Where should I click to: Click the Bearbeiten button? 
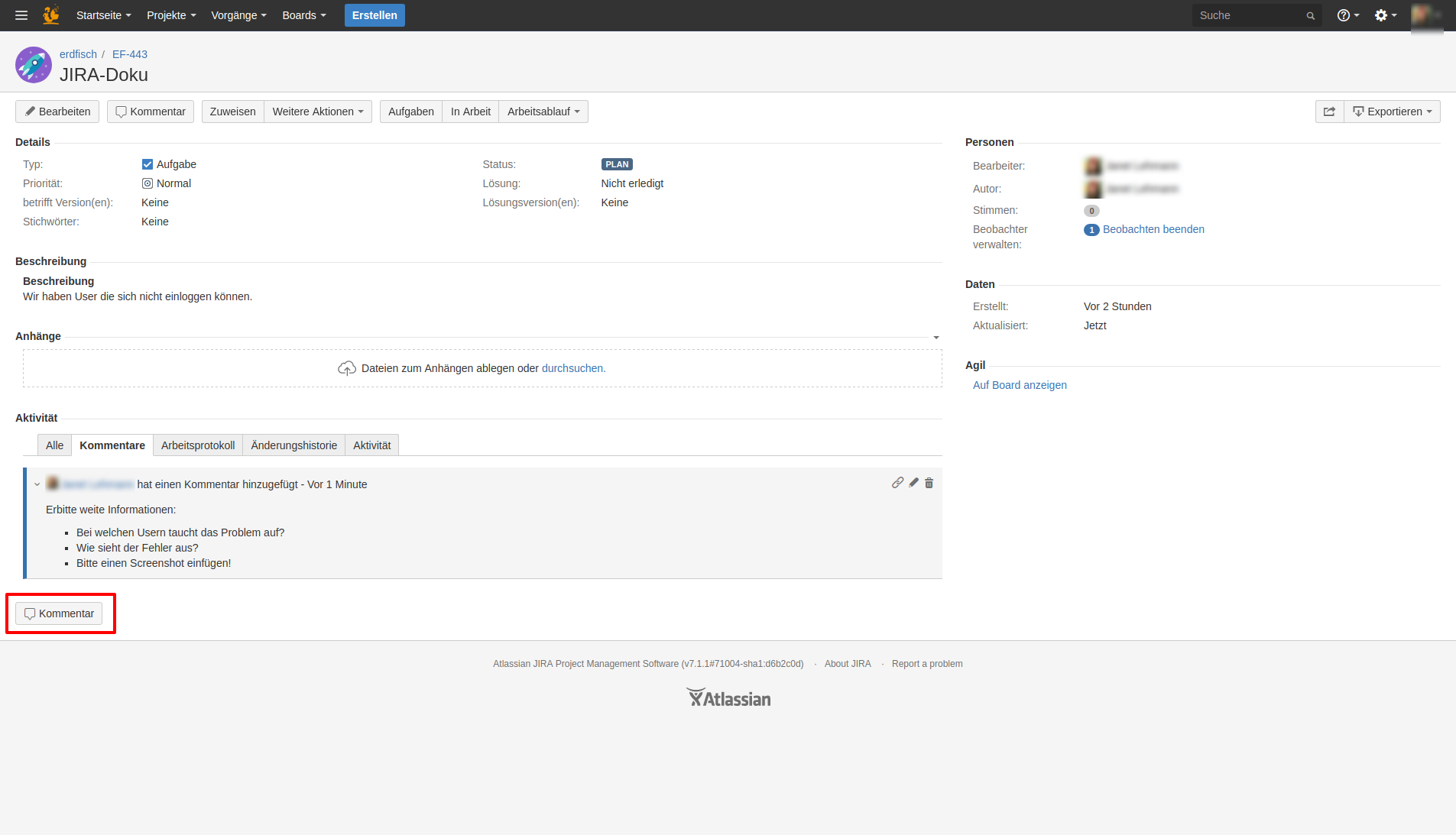click(x=57, y=112)
